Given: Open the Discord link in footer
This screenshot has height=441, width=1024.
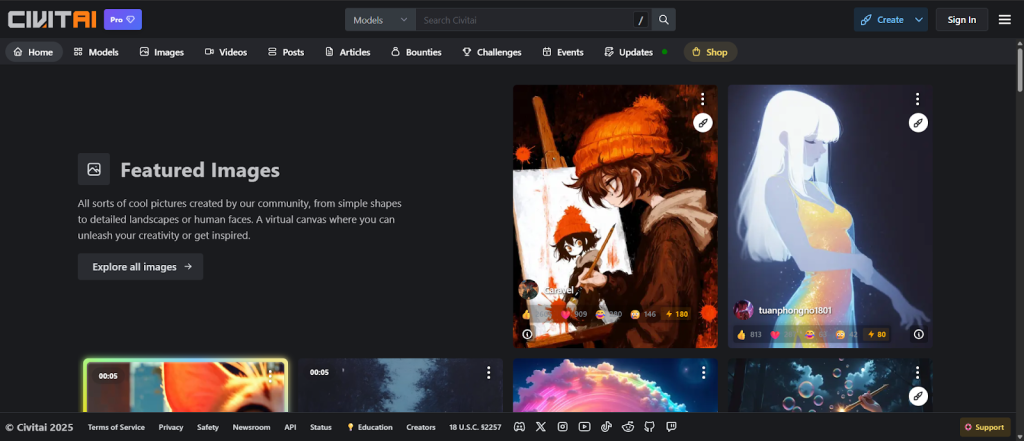Looking at the screenshot, I should pyautogui.click(x=519, y=427).
